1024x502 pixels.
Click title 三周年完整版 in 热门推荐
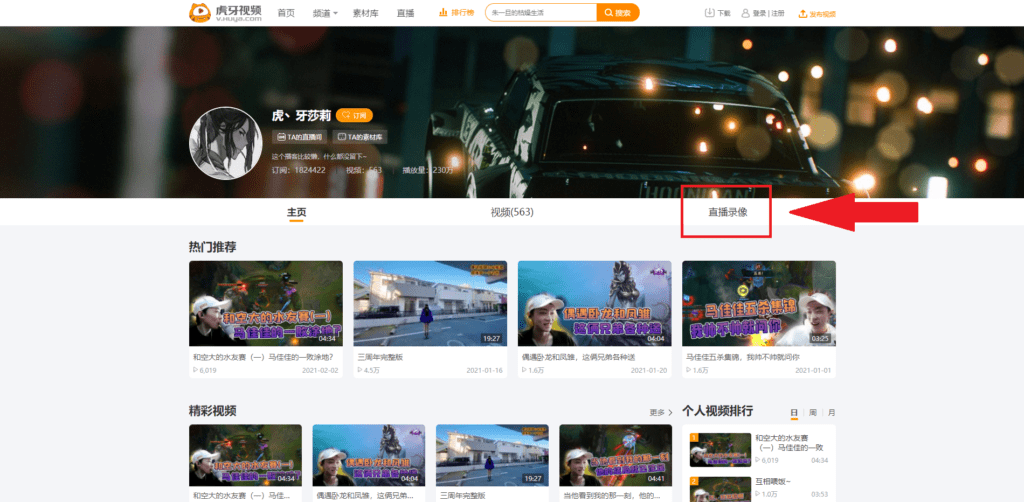click(380, 357)
